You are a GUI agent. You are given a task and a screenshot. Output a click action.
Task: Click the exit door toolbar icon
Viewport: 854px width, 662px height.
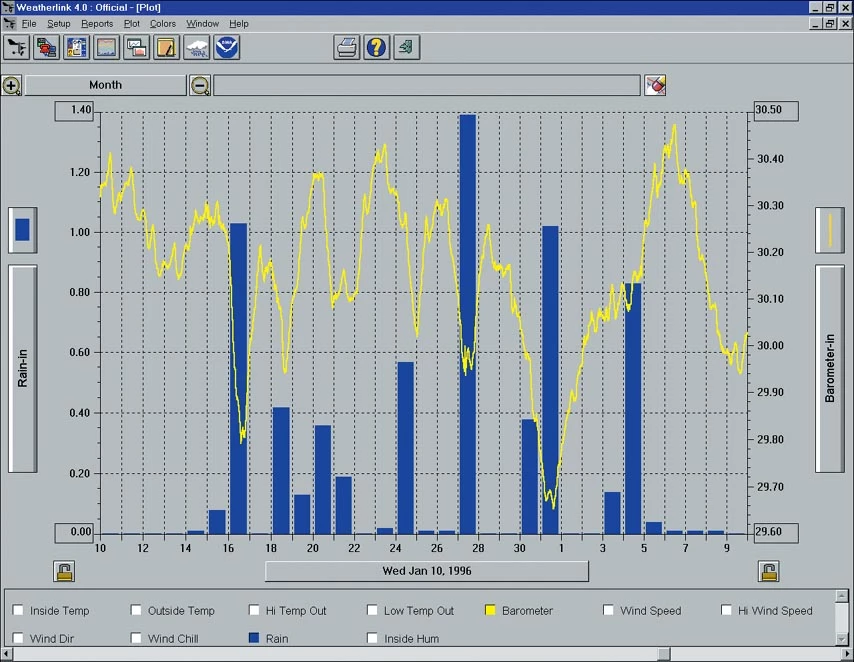click(x=405, y=47)
